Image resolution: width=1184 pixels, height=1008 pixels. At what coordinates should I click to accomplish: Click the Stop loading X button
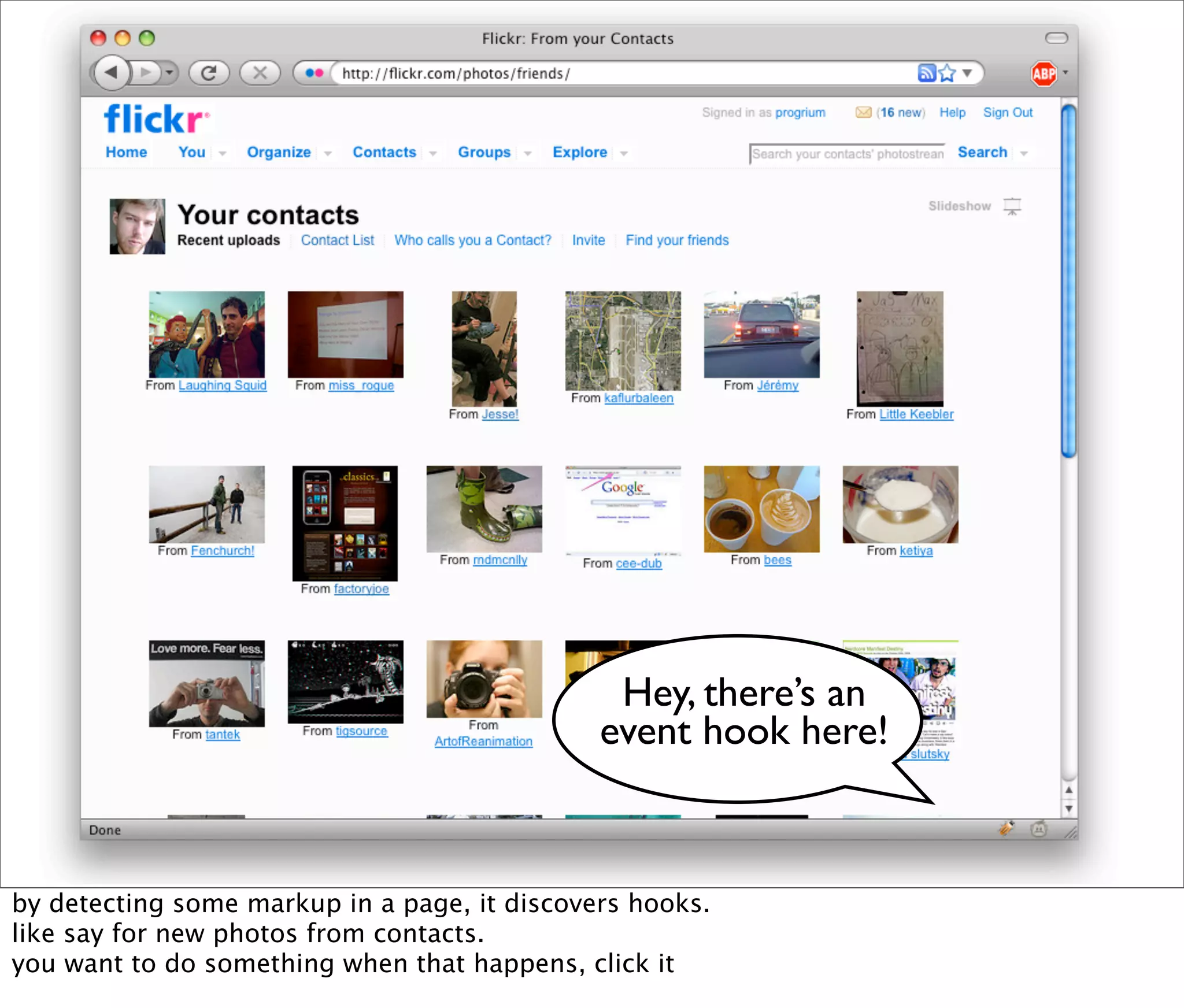[x=260, y=73]
